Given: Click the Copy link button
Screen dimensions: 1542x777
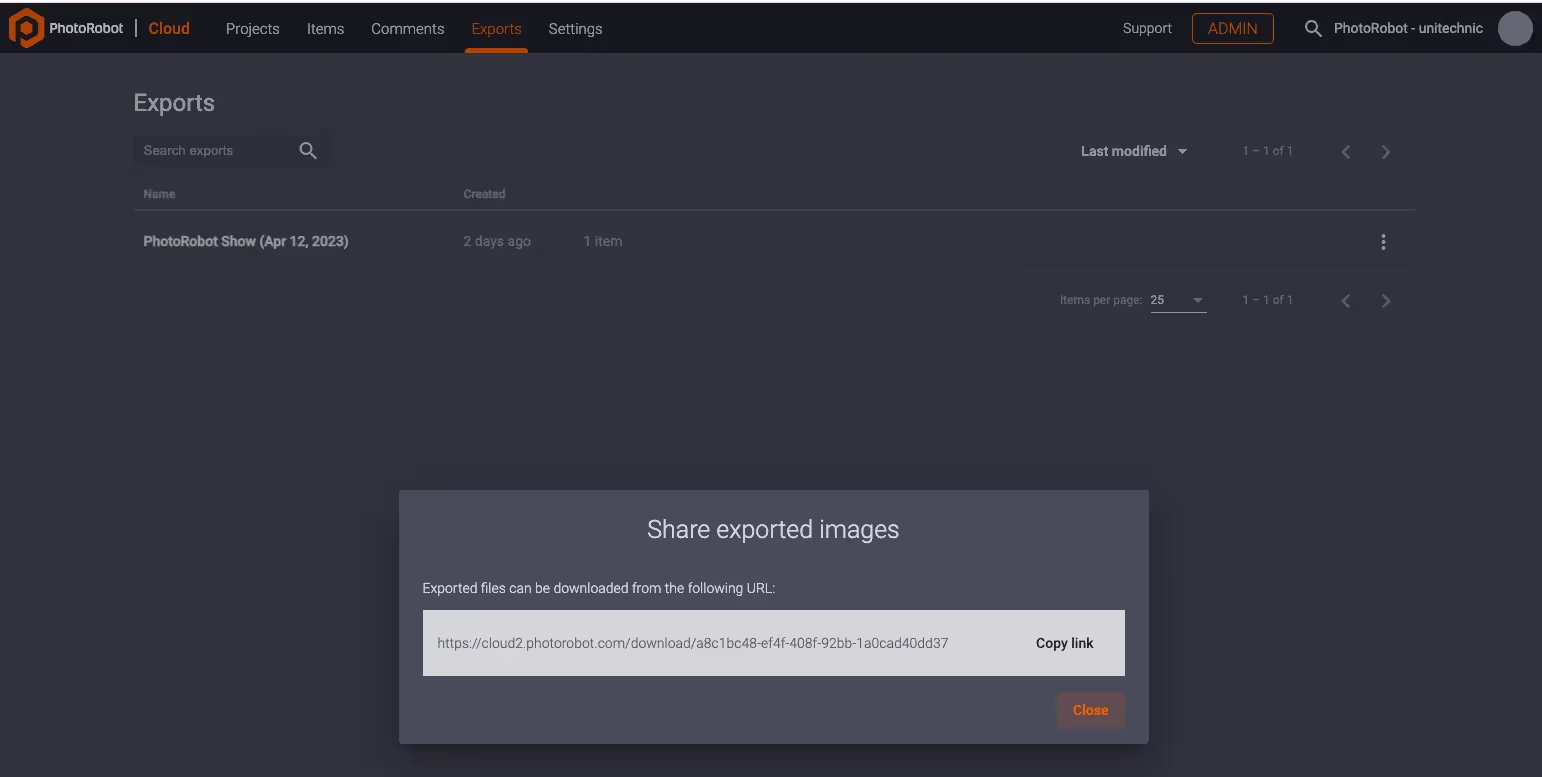Looking at the screenshot, I should (1064, 643).
